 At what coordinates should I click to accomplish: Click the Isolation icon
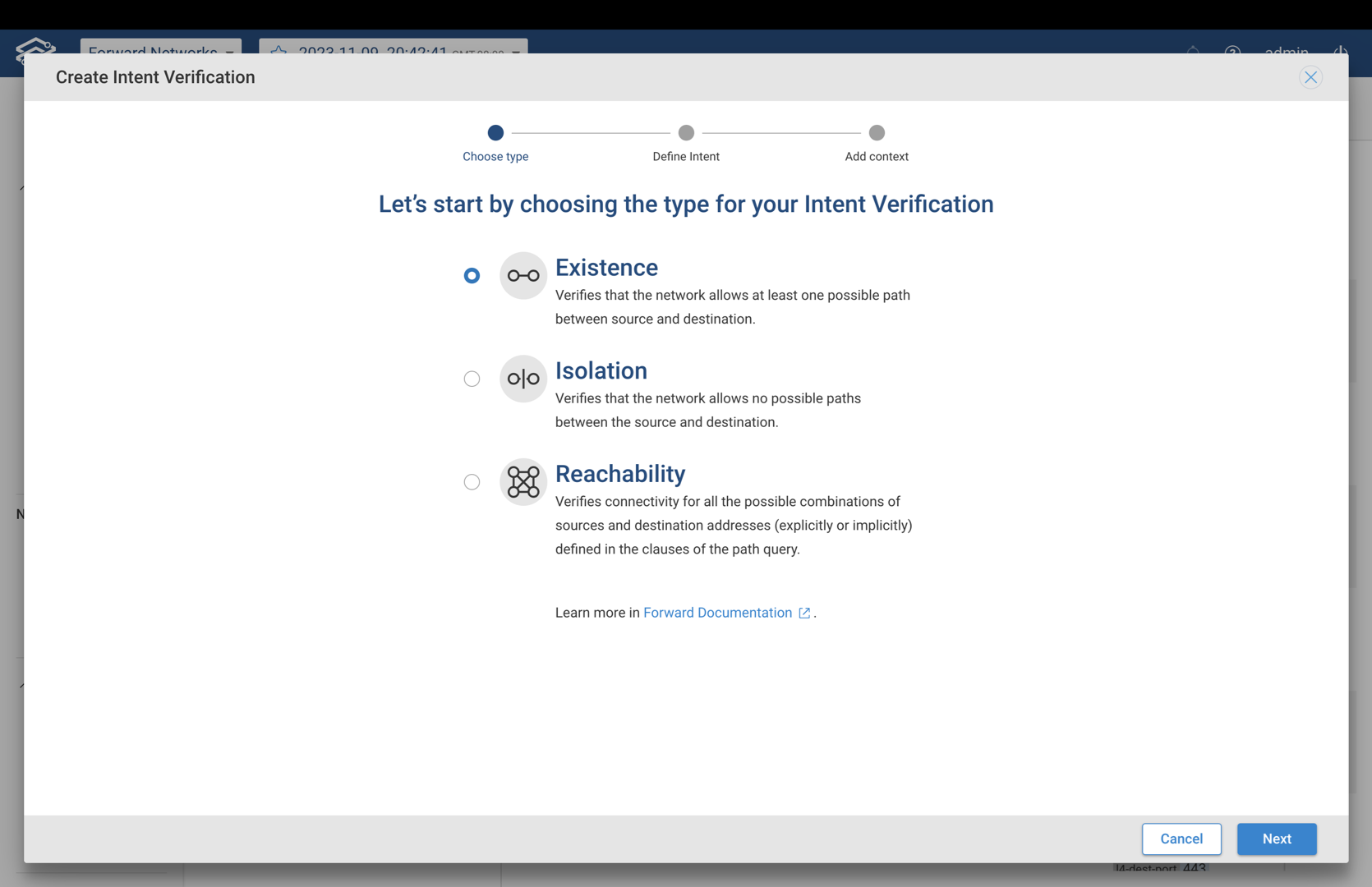[x=523, y=379]
